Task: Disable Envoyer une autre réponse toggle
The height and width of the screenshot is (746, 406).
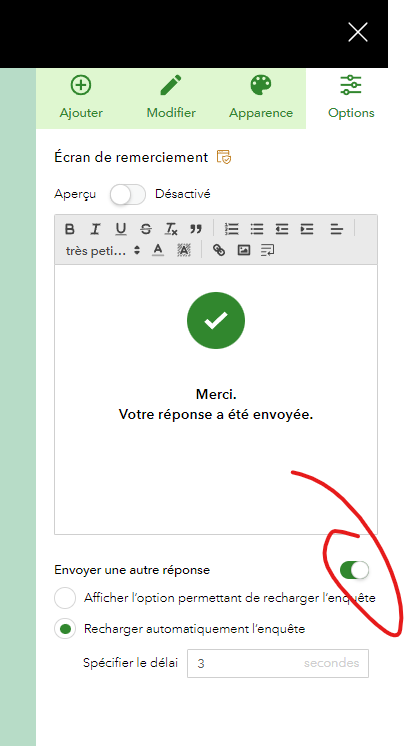Action: [355, 569]
